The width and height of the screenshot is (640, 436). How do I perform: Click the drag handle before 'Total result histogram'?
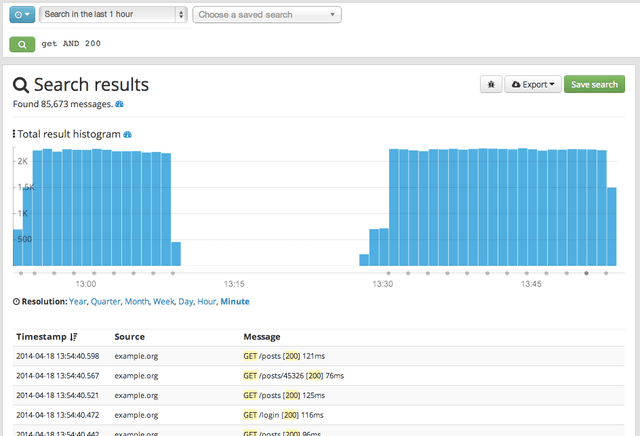coord(14,134)
